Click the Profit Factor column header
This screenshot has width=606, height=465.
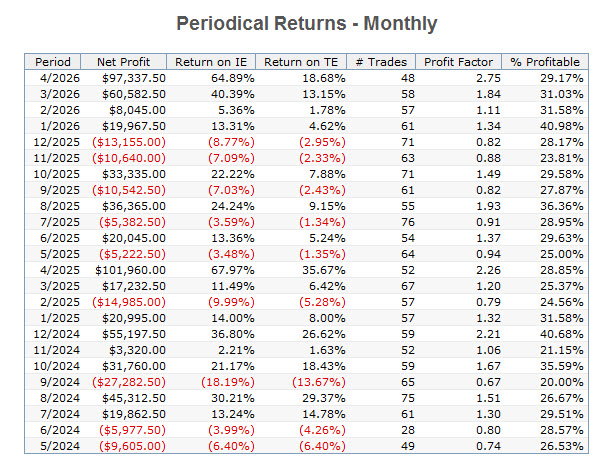456,61
